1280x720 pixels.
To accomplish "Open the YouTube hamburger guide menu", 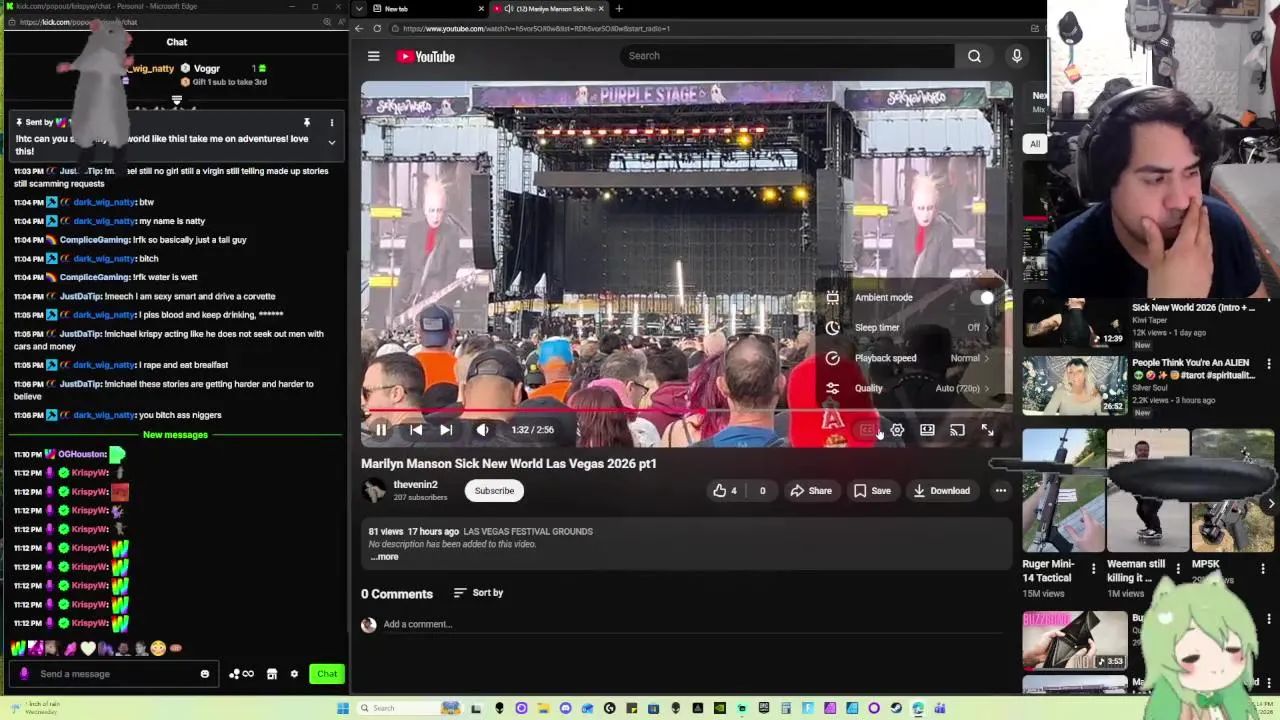I will (x=373, y=56).
